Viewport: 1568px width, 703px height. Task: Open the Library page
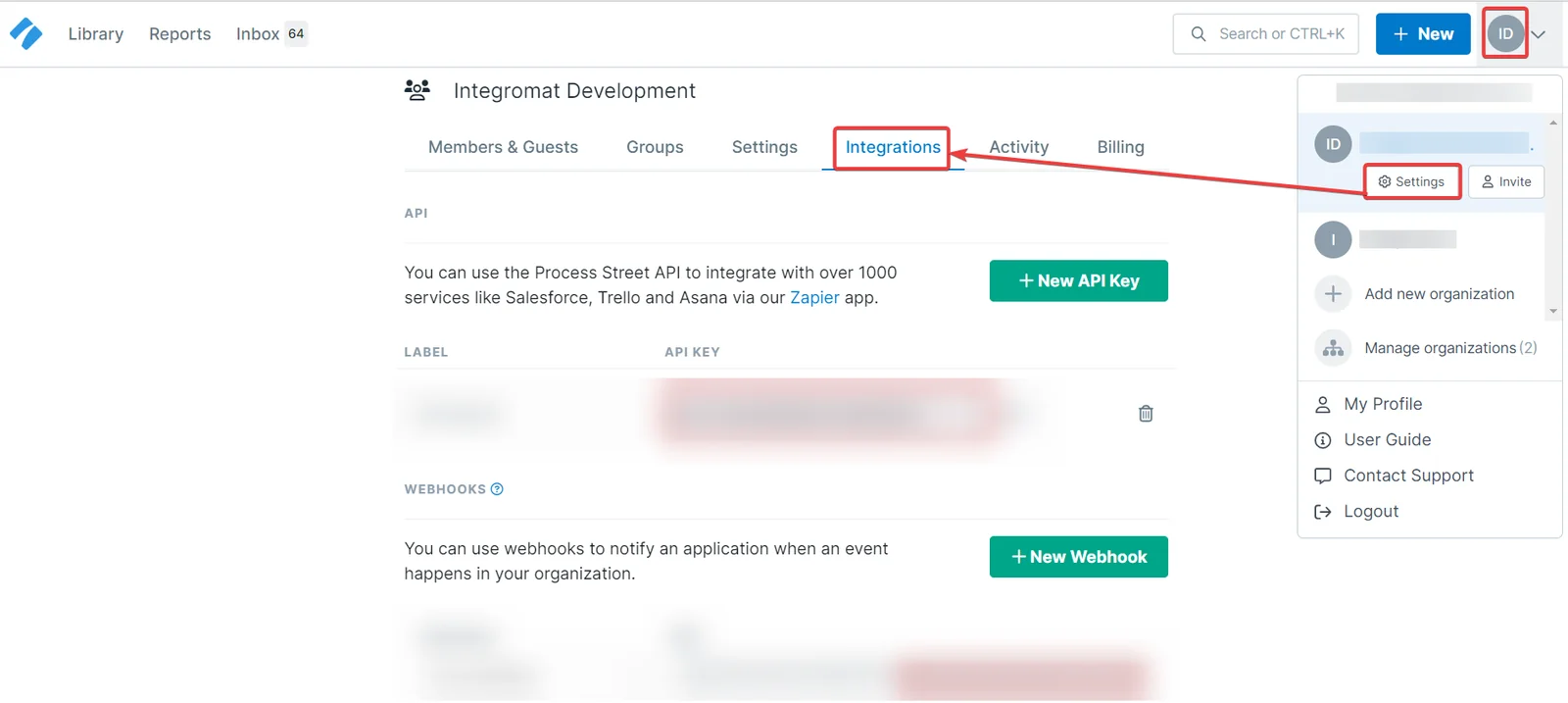pos(96,33)
